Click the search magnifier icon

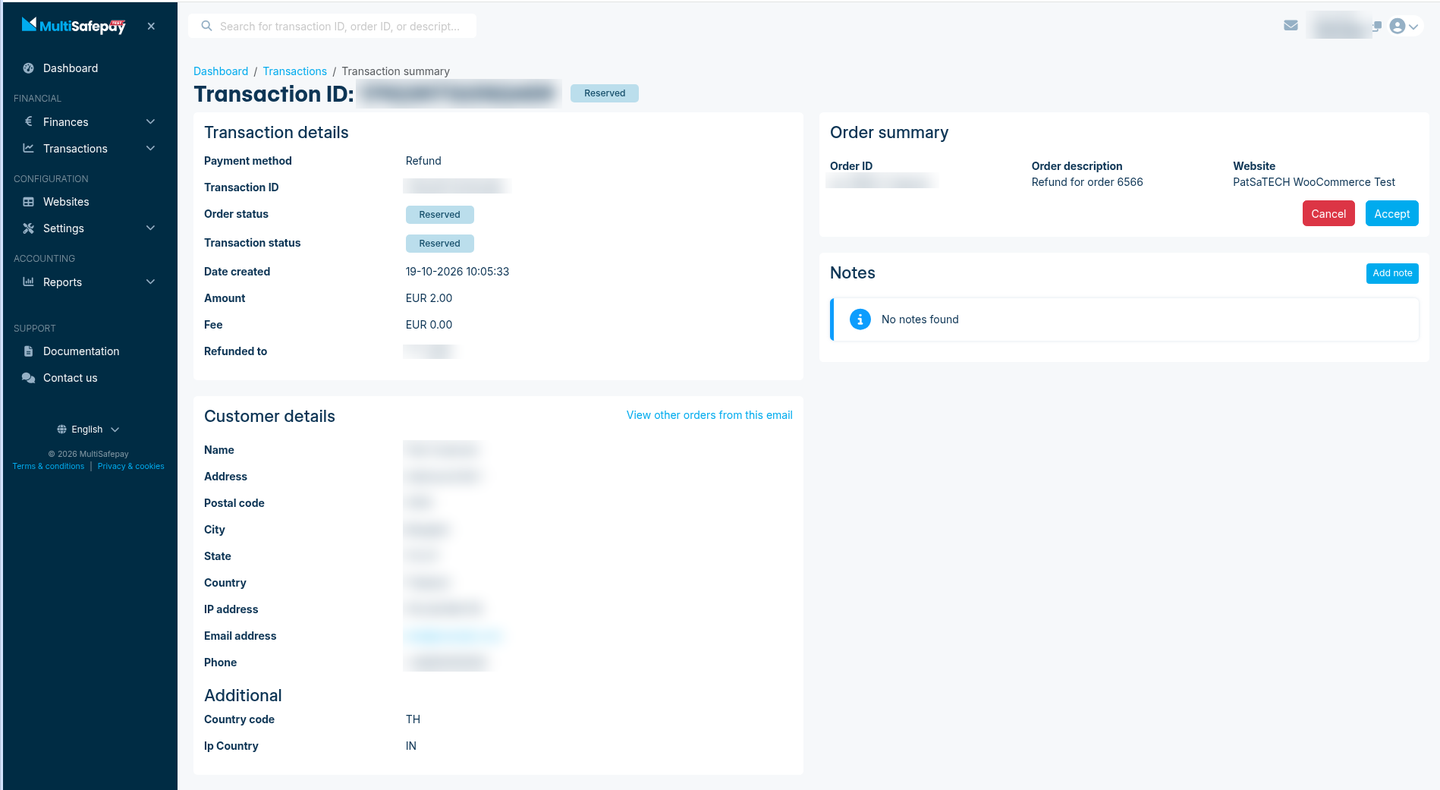(x=207, y=26)
